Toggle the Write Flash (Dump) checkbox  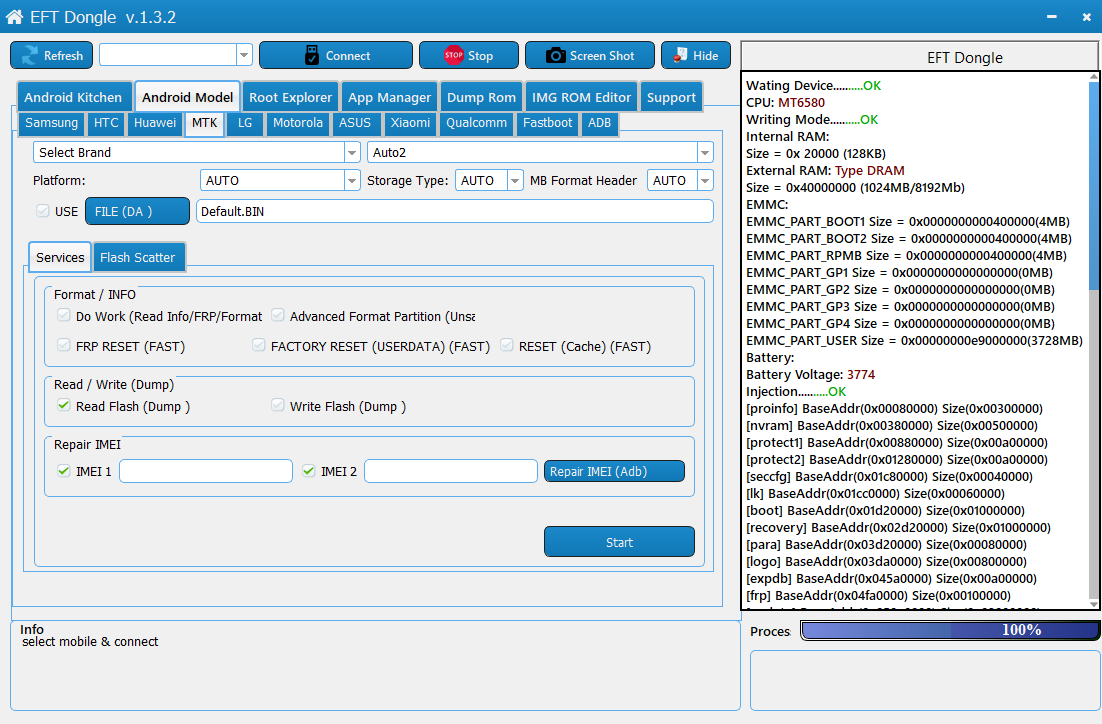point(277,404)
